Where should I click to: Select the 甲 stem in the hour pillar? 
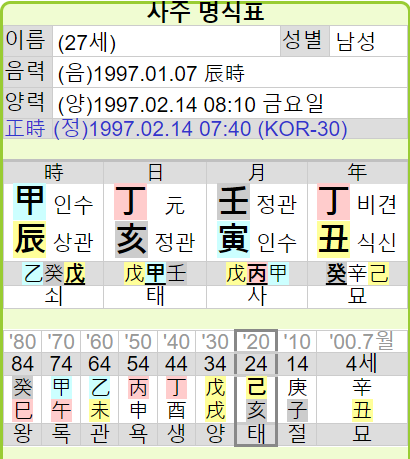29,201
